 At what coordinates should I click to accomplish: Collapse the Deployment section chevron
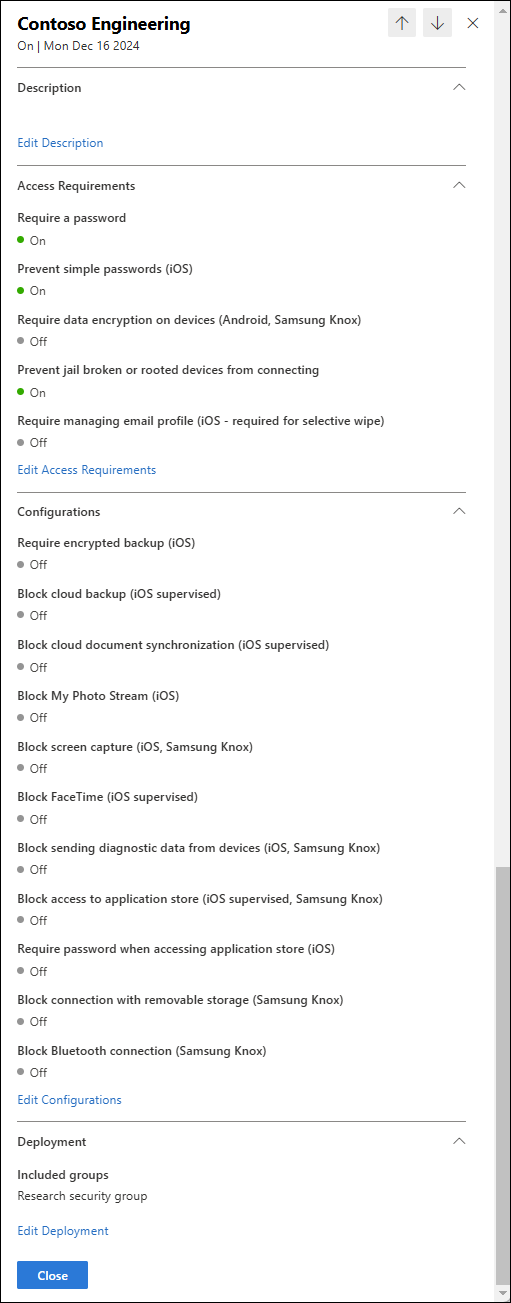pos(459,1141)
